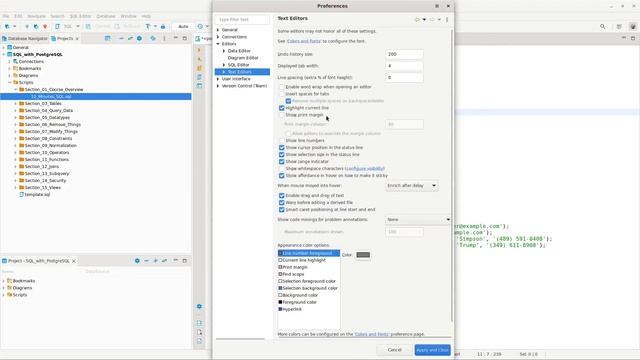Enable Show print margin checkbox

pos(282,115)
